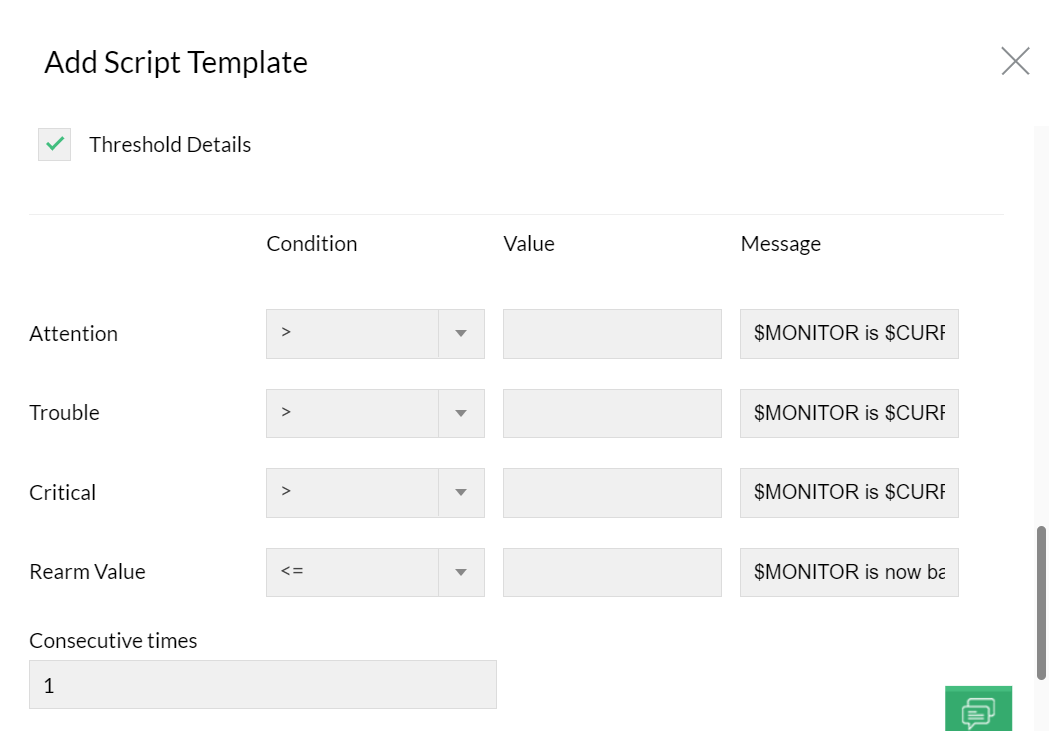Click the Attention value input field
Screen dimensions: 1049x731
coord(612,334)
